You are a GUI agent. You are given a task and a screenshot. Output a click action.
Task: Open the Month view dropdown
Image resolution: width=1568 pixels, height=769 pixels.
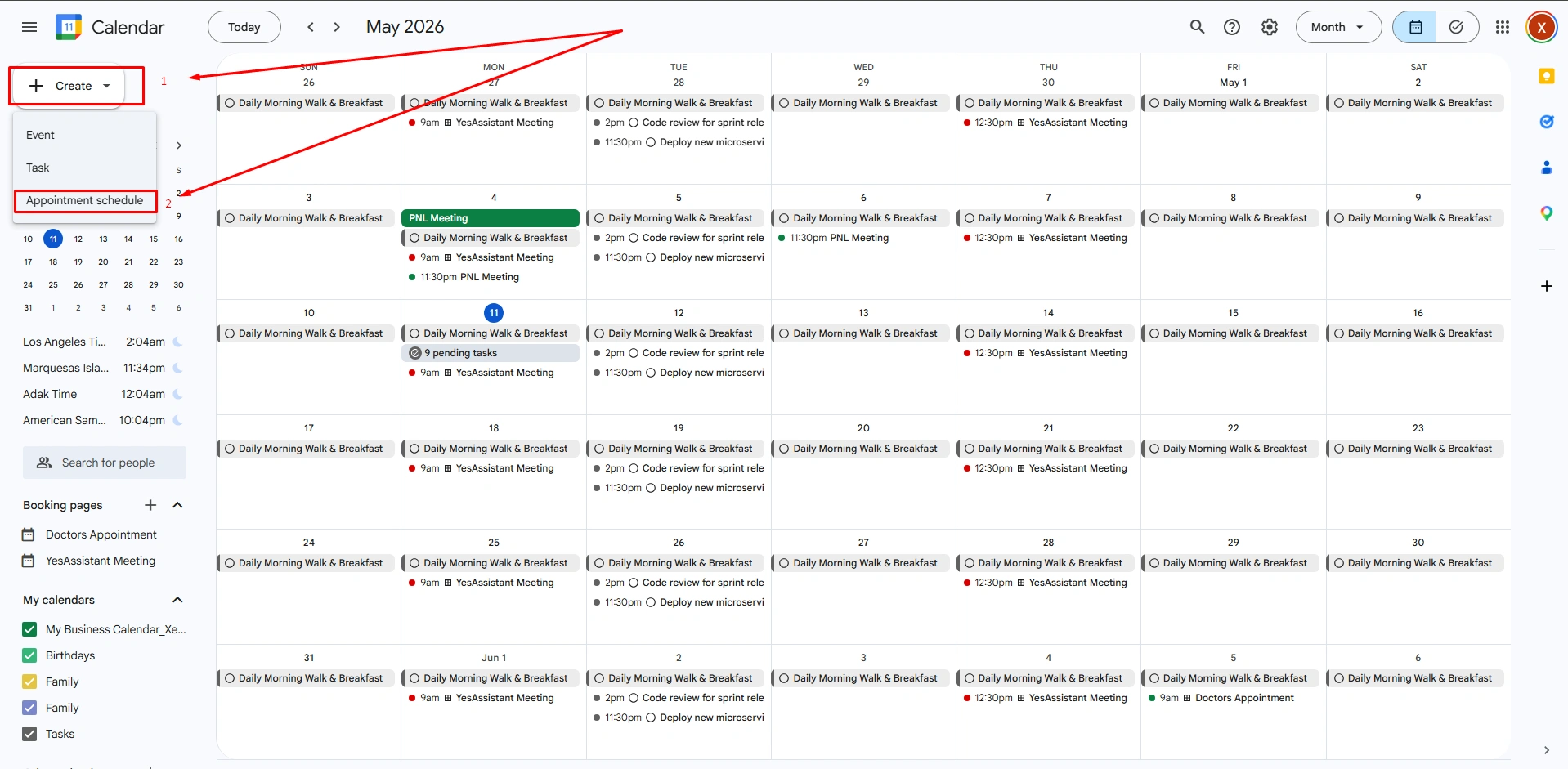[1338, 27]
